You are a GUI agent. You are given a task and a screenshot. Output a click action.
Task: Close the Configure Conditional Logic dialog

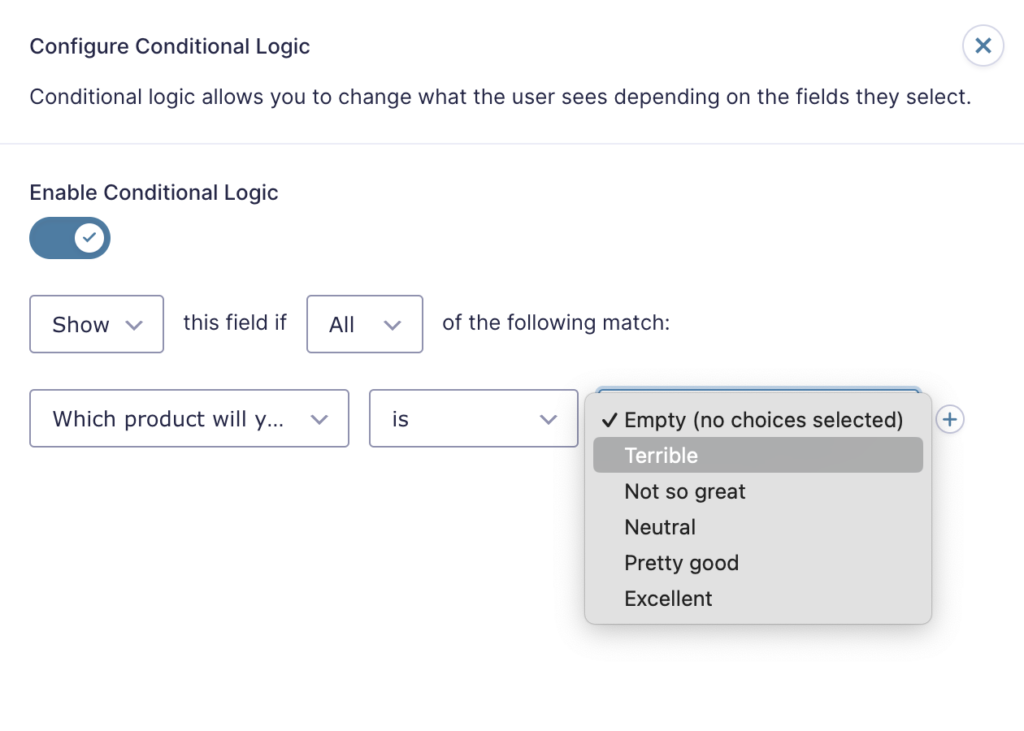coord(982,46)
